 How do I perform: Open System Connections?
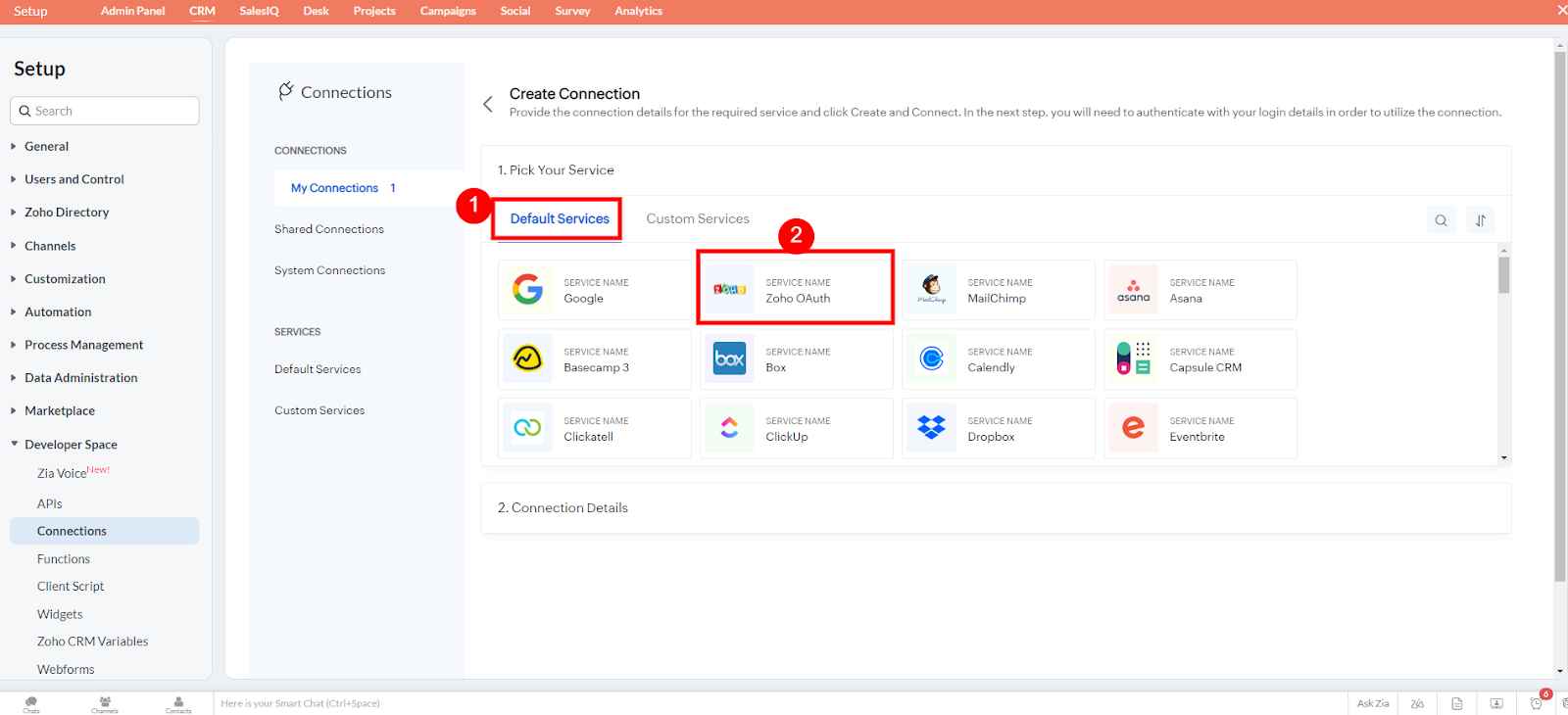coord(330,270)
